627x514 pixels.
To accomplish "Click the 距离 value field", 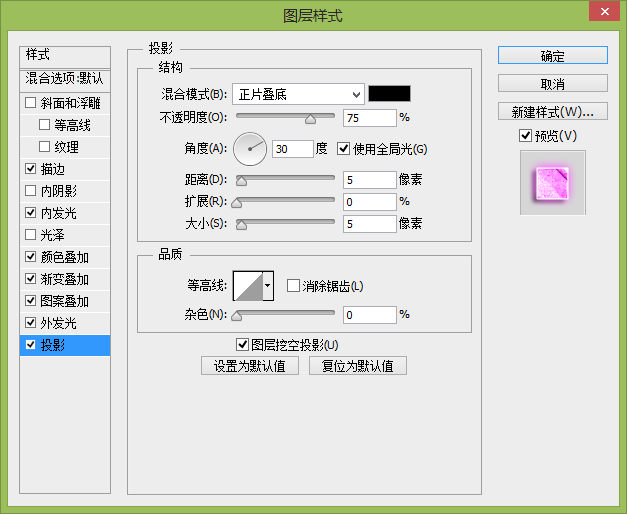I will pos(369,180).
